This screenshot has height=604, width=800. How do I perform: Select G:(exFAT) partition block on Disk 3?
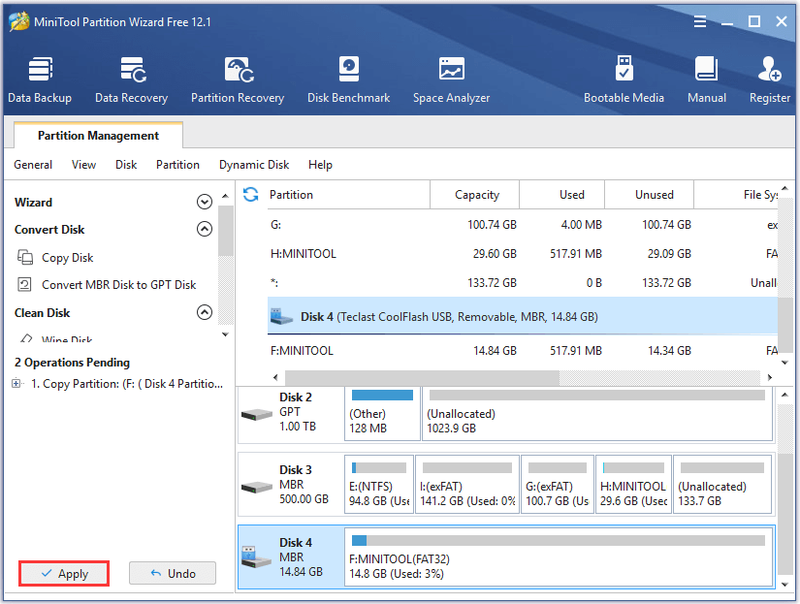coord(558,484)
